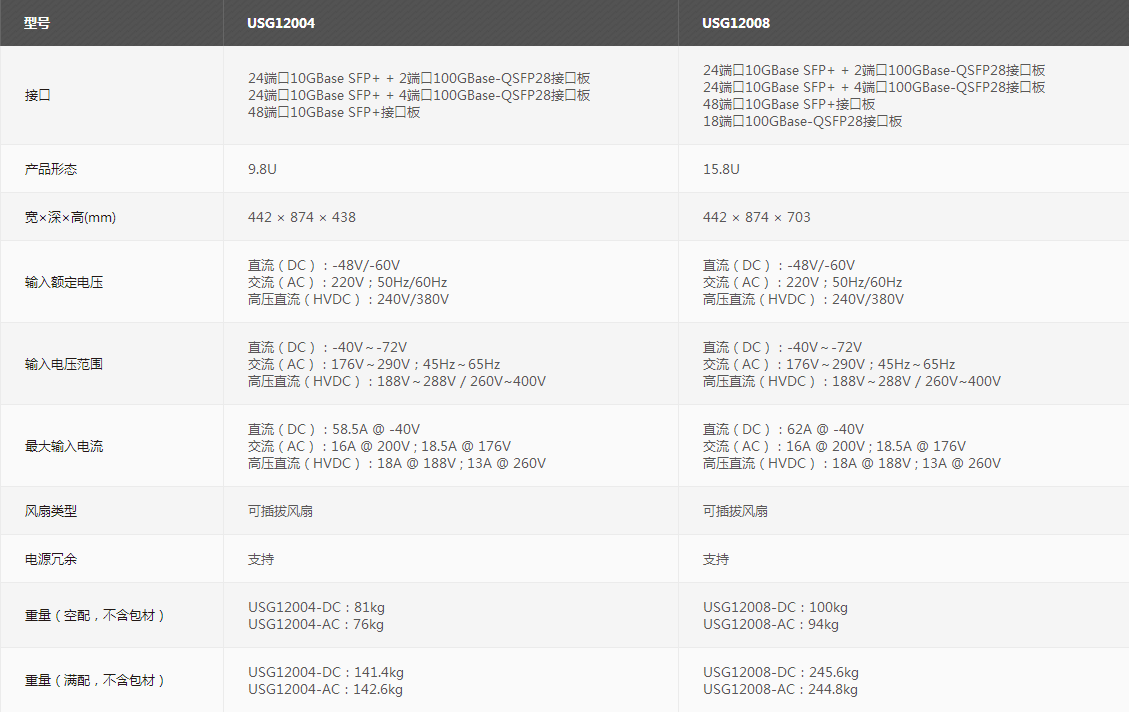
Task: Click the USG12008-AC：244.8kg value
Action: (781, 690)
